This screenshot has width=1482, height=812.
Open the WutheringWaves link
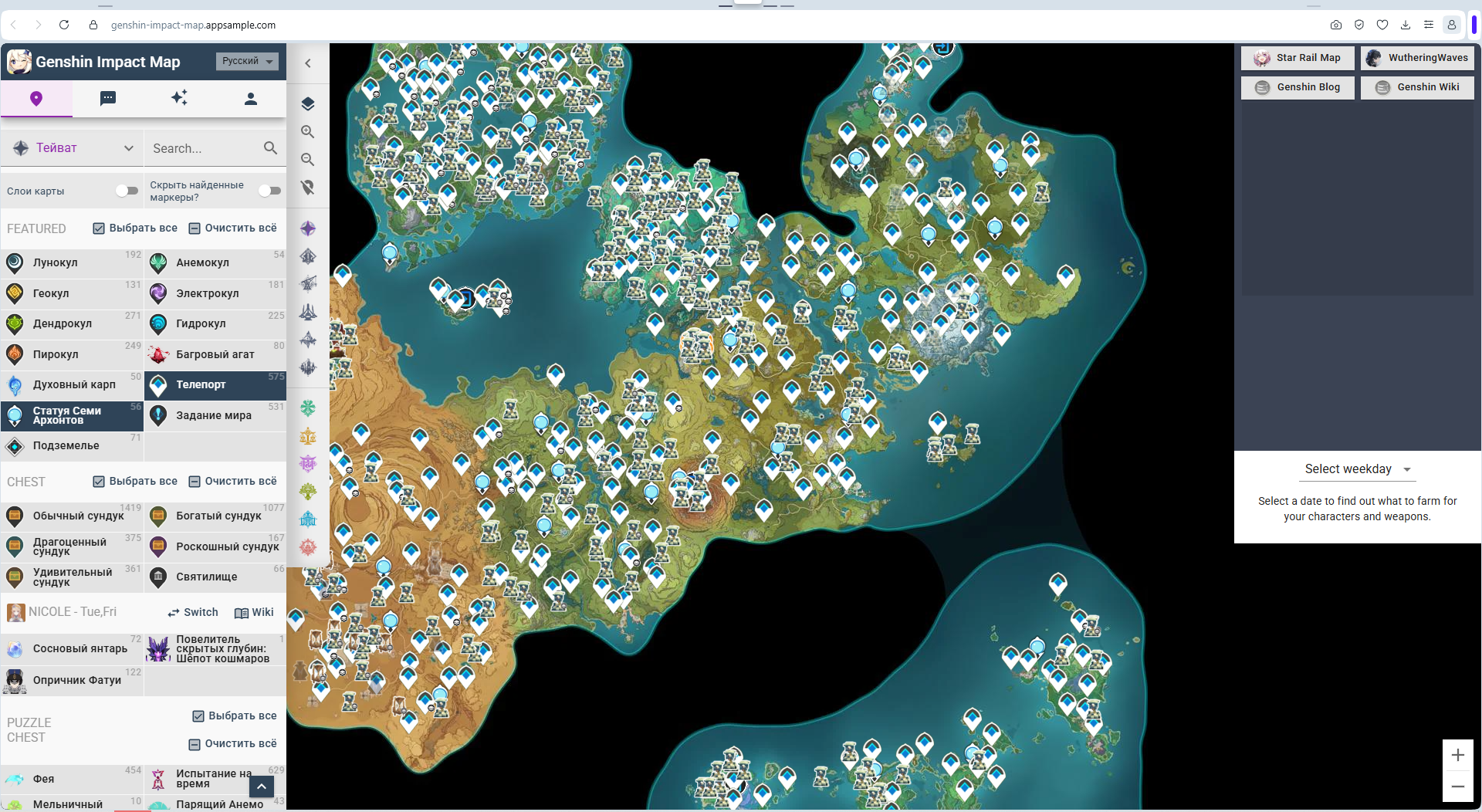(x=1417, y=58)
